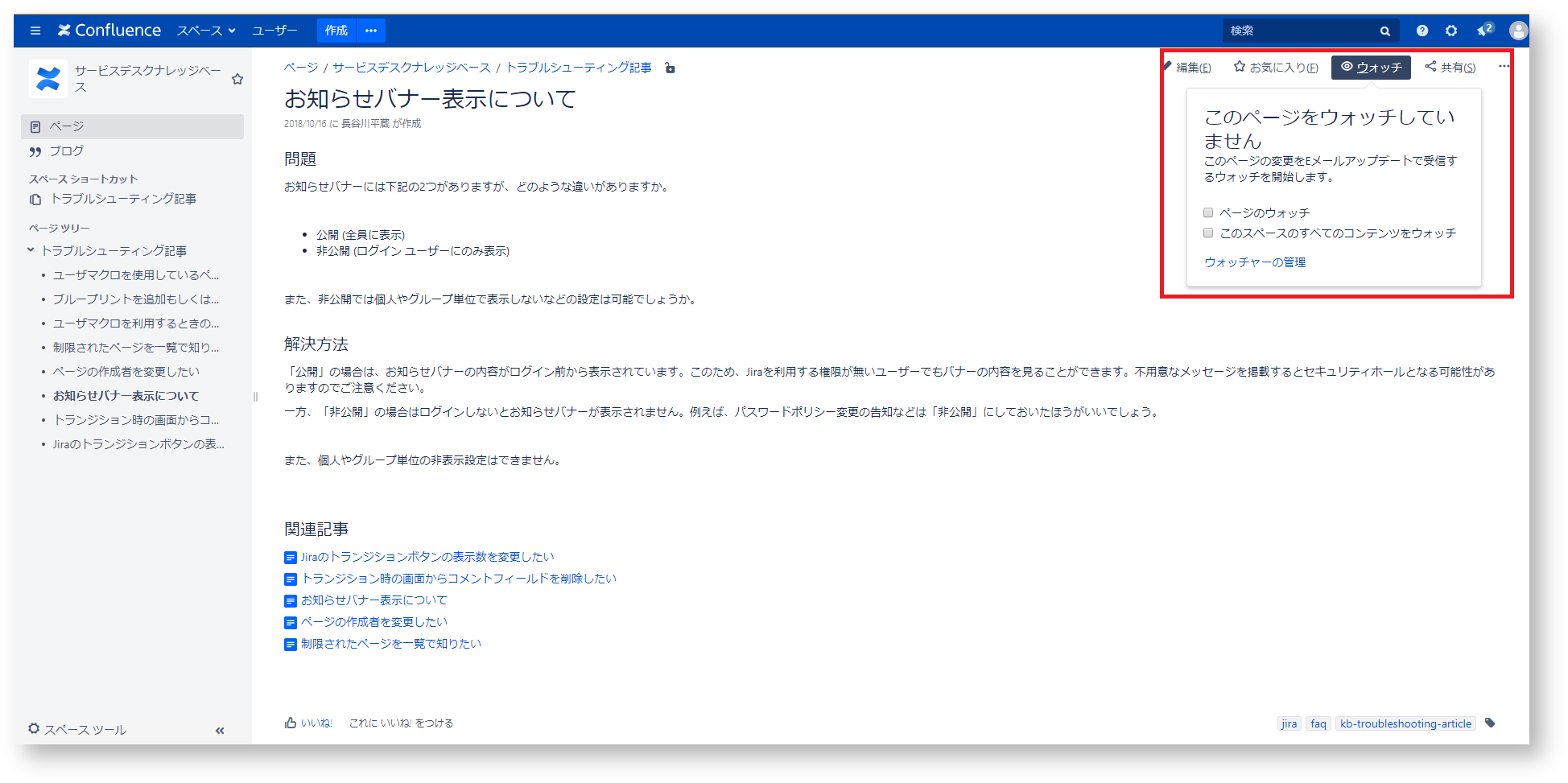Select お知らせバナー表示について tree page
The image size is (1568, 783).
click(126, 396)
